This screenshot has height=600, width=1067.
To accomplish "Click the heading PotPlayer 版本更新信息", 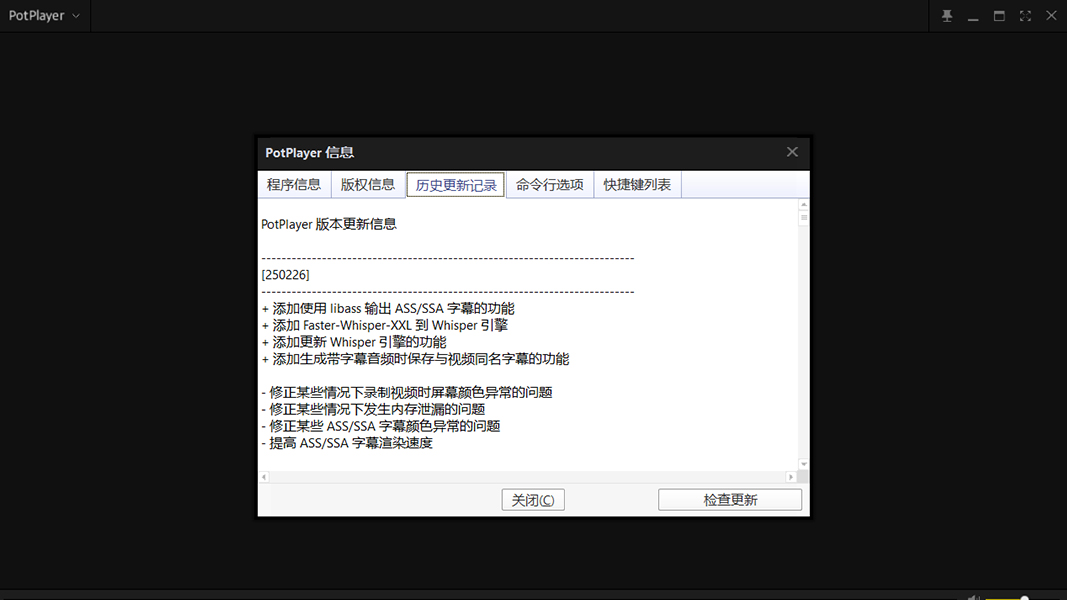I will 329,224.
